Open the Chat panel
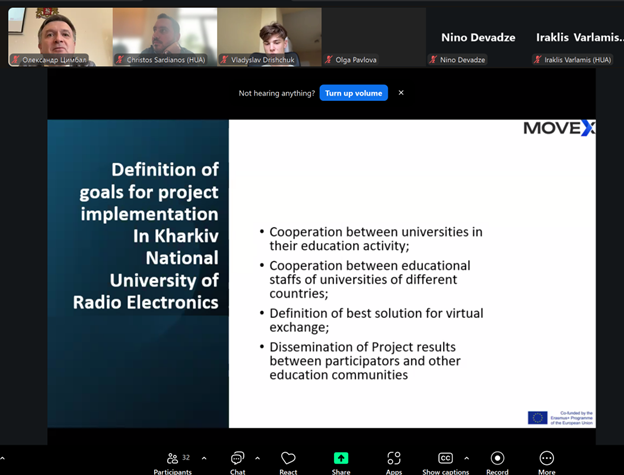Screen dimensions: 624x475 click(x=237, y=459)
